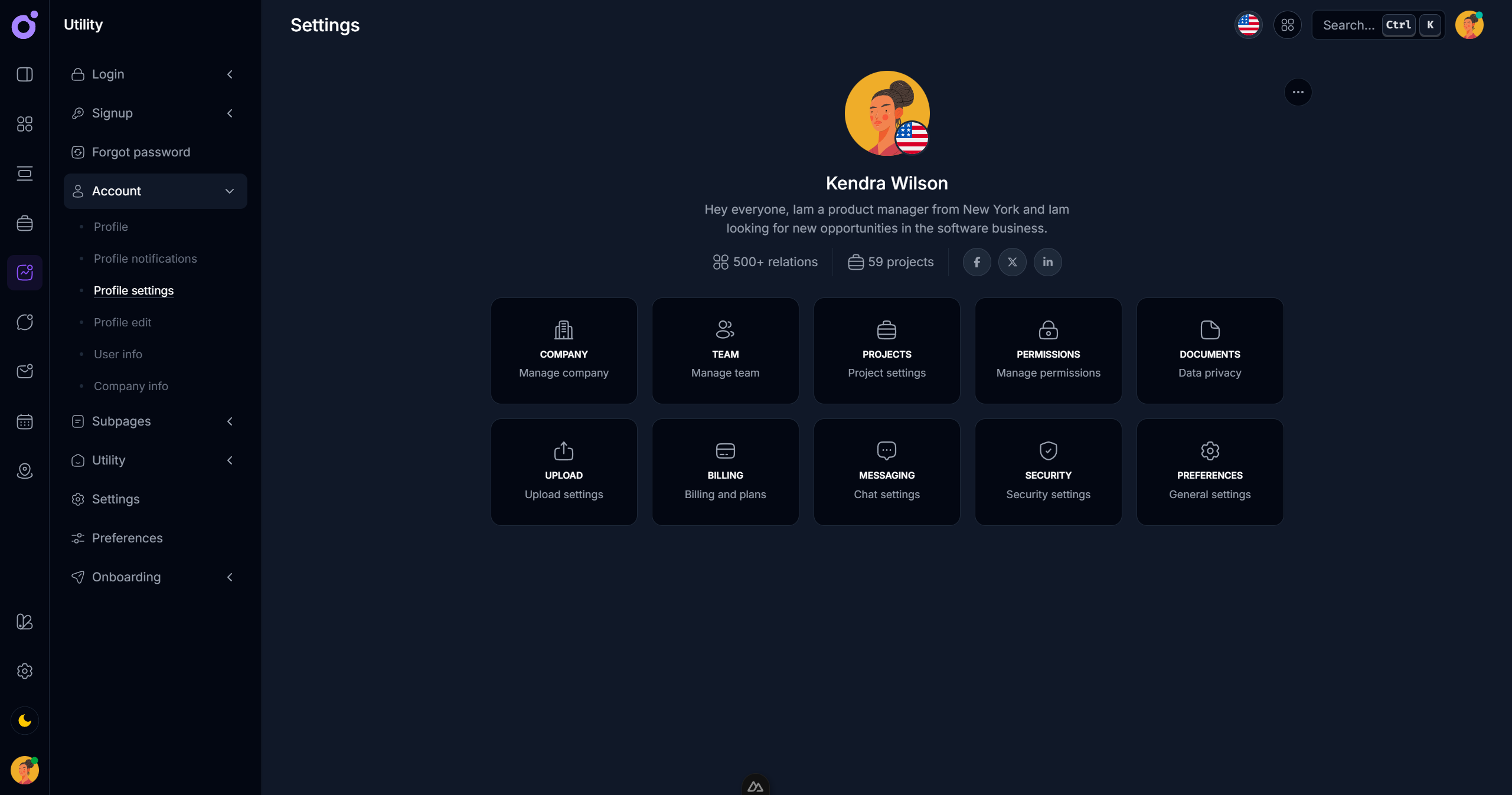
Task: Open the US flag language selector
Action: pyautogui.click(x=1248, y=25)
